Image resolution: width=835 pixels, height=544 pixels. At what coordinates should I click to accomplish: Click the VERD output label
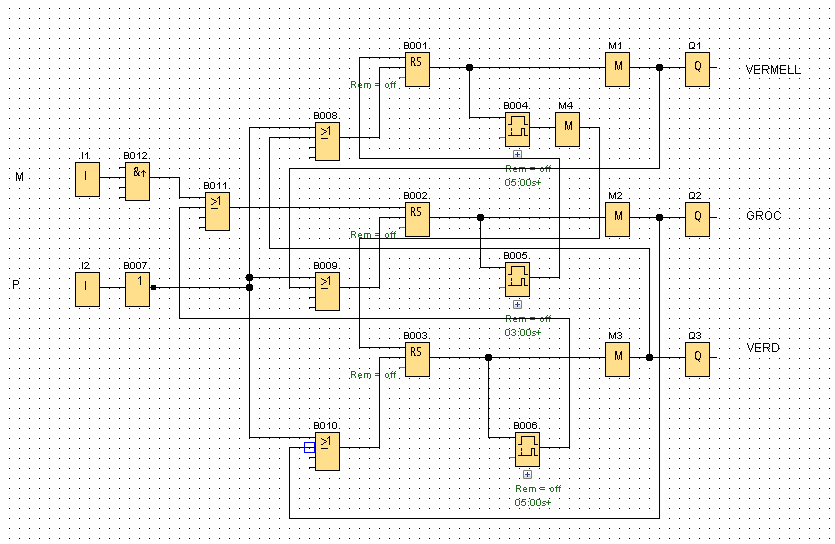coord(763,348)
